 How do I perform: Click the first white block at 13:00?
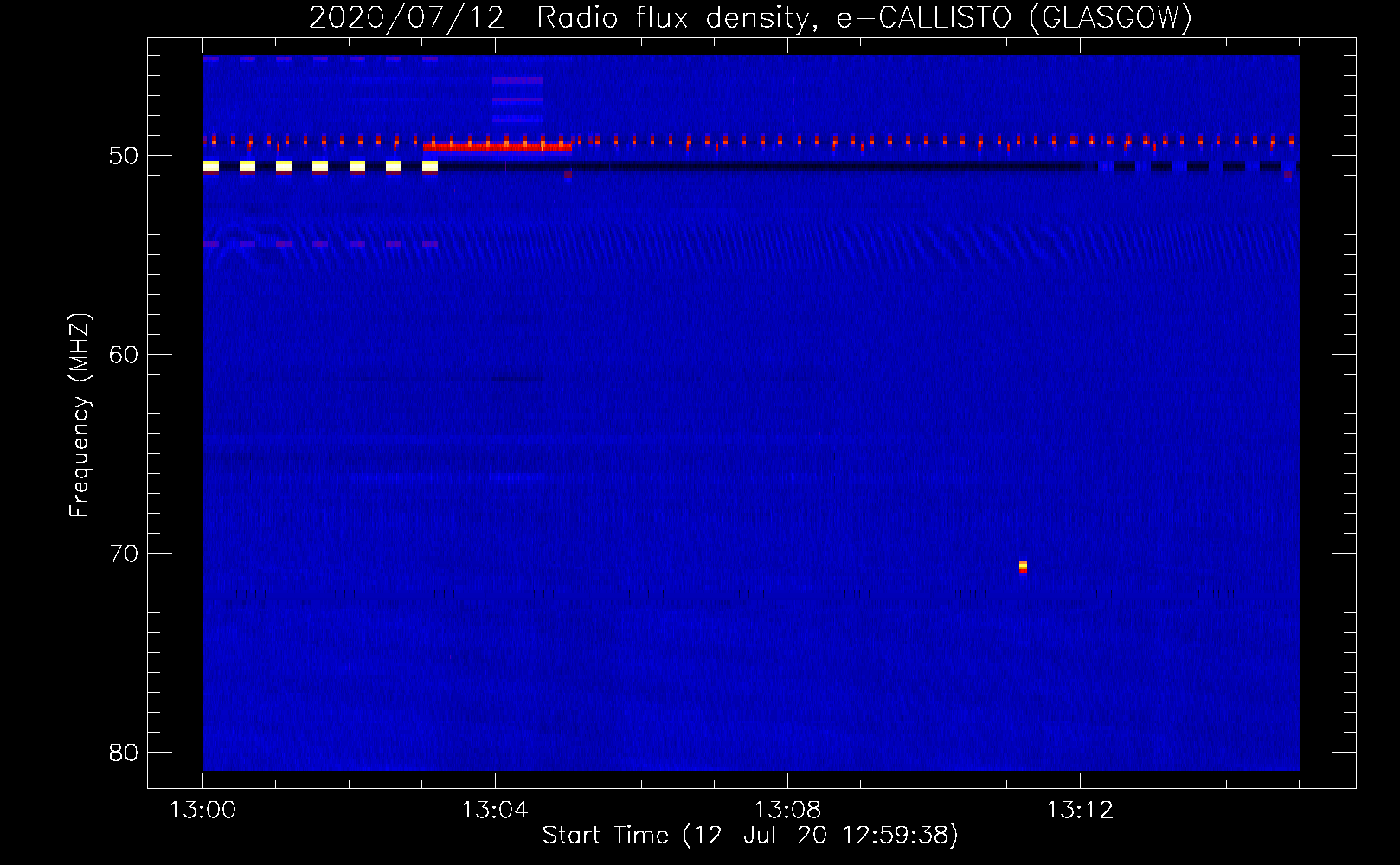211,166
